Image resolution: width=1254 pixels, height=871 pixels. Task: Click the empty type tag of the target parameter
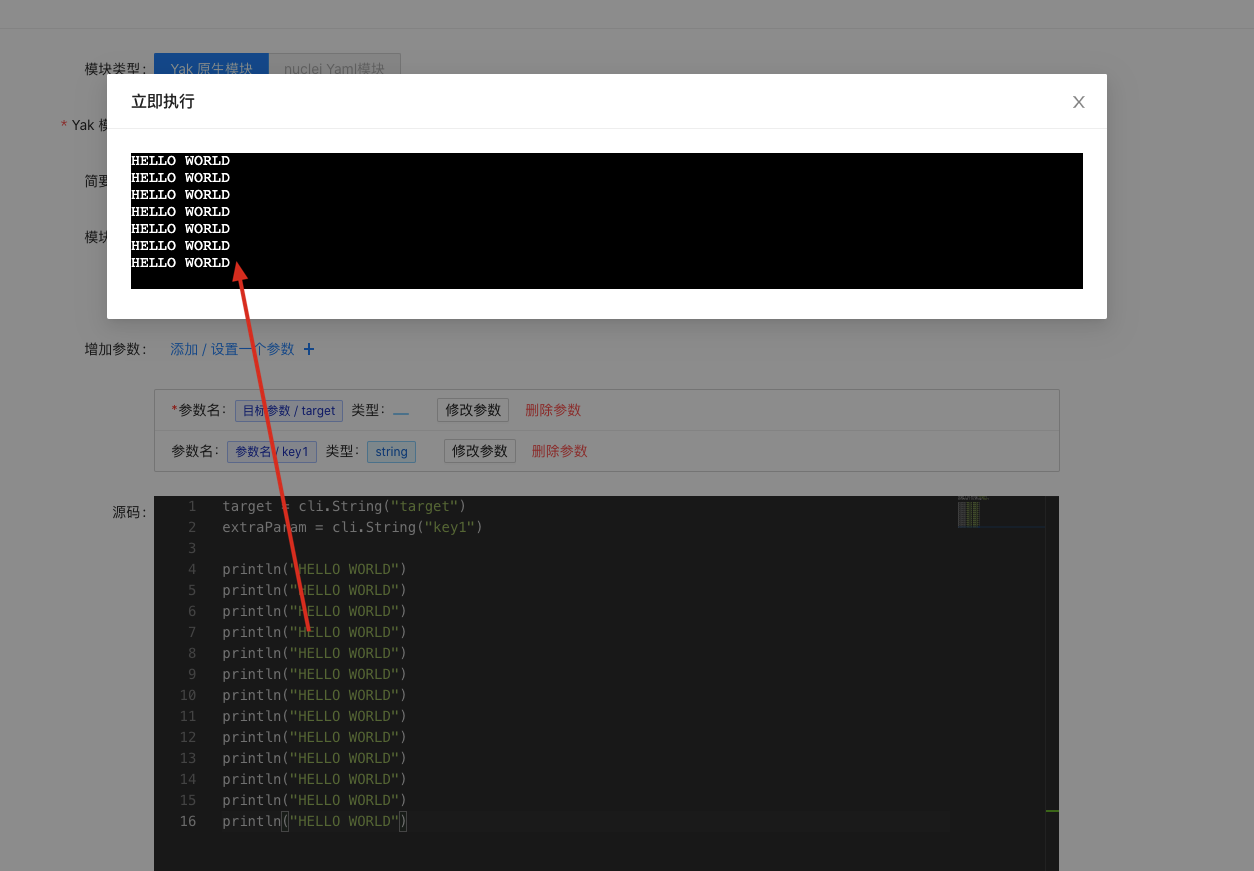401,411
